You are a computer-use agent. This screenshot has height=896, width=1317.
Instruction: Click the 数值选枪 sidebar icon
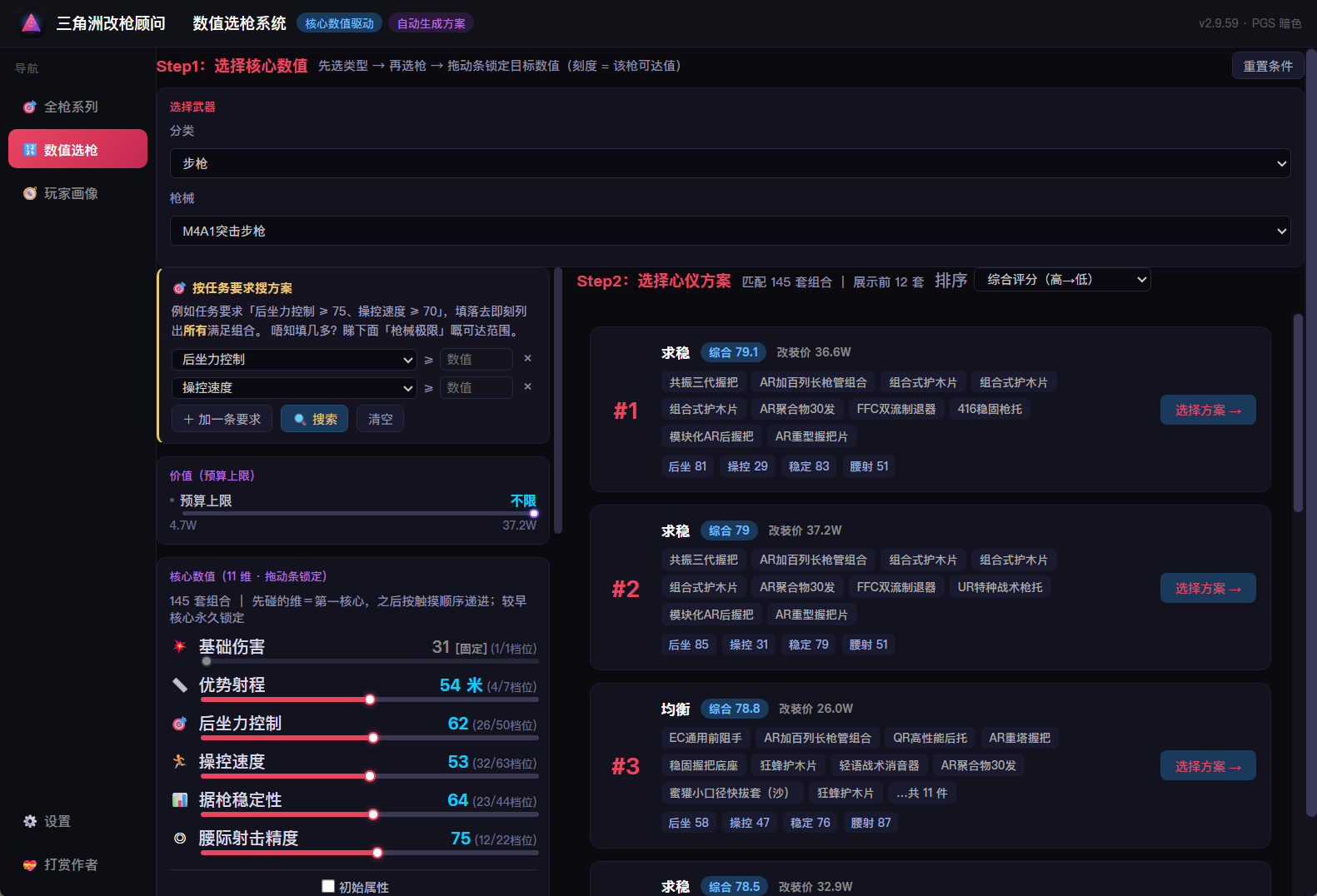[30, 150]
